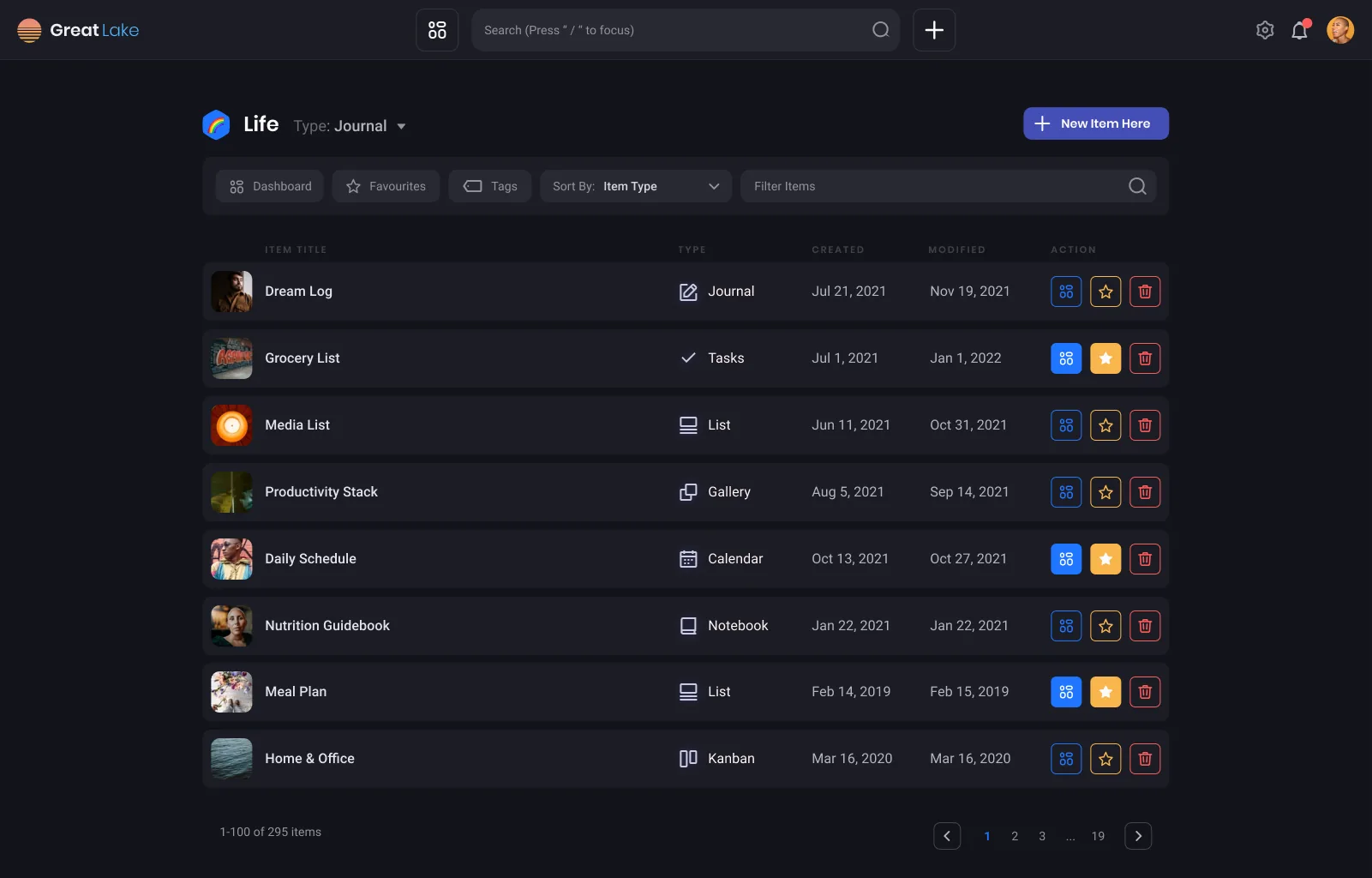
Task: Open settings gear icon in top bar
Action: coord(1265,30)
